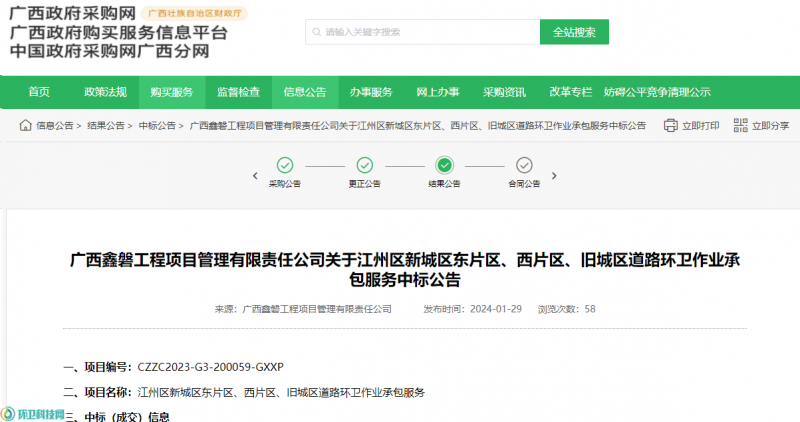The height and width of the screenshot is (422, 800).
Task: Go to next step with right chevron
Action: 554,176
